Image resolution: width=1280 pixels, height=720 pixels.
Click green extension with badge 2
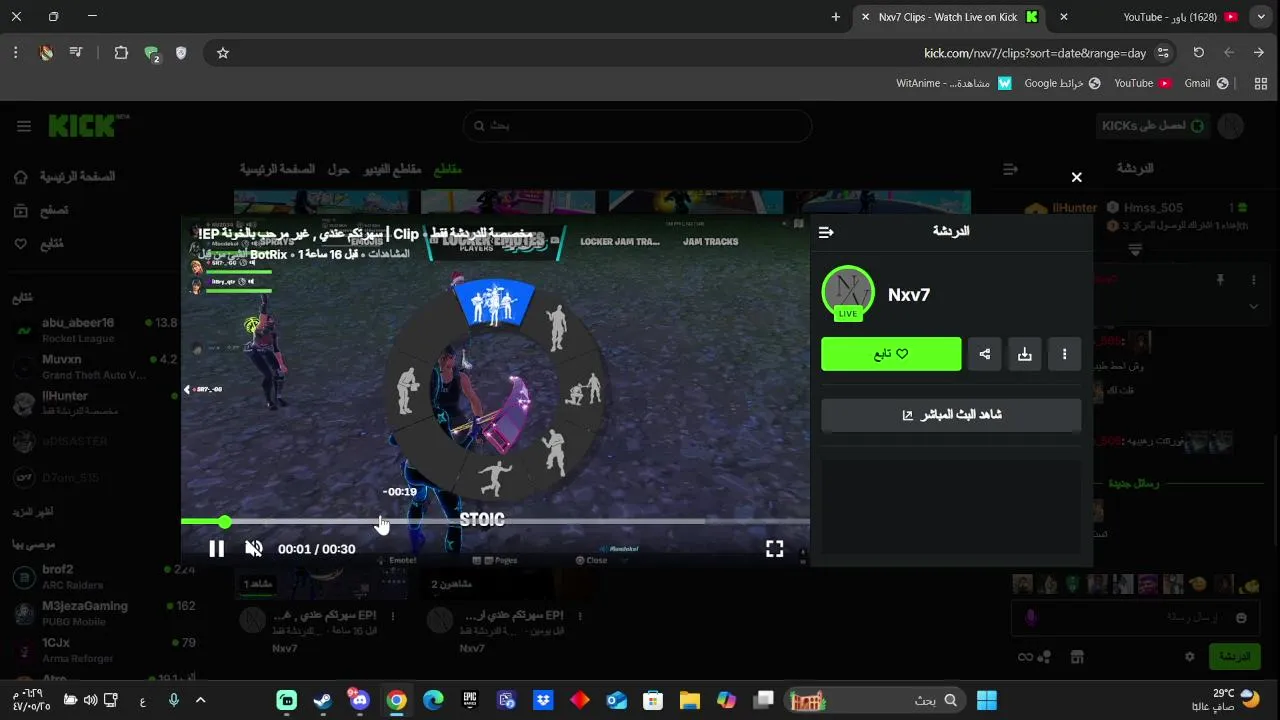click(151, 54)
